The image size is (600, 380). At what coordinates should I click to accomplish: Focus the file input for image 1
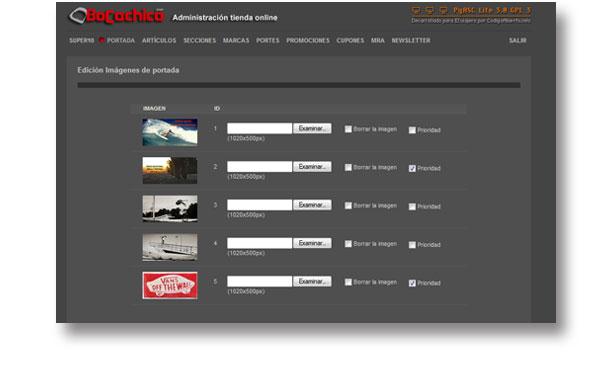point(259,129)
